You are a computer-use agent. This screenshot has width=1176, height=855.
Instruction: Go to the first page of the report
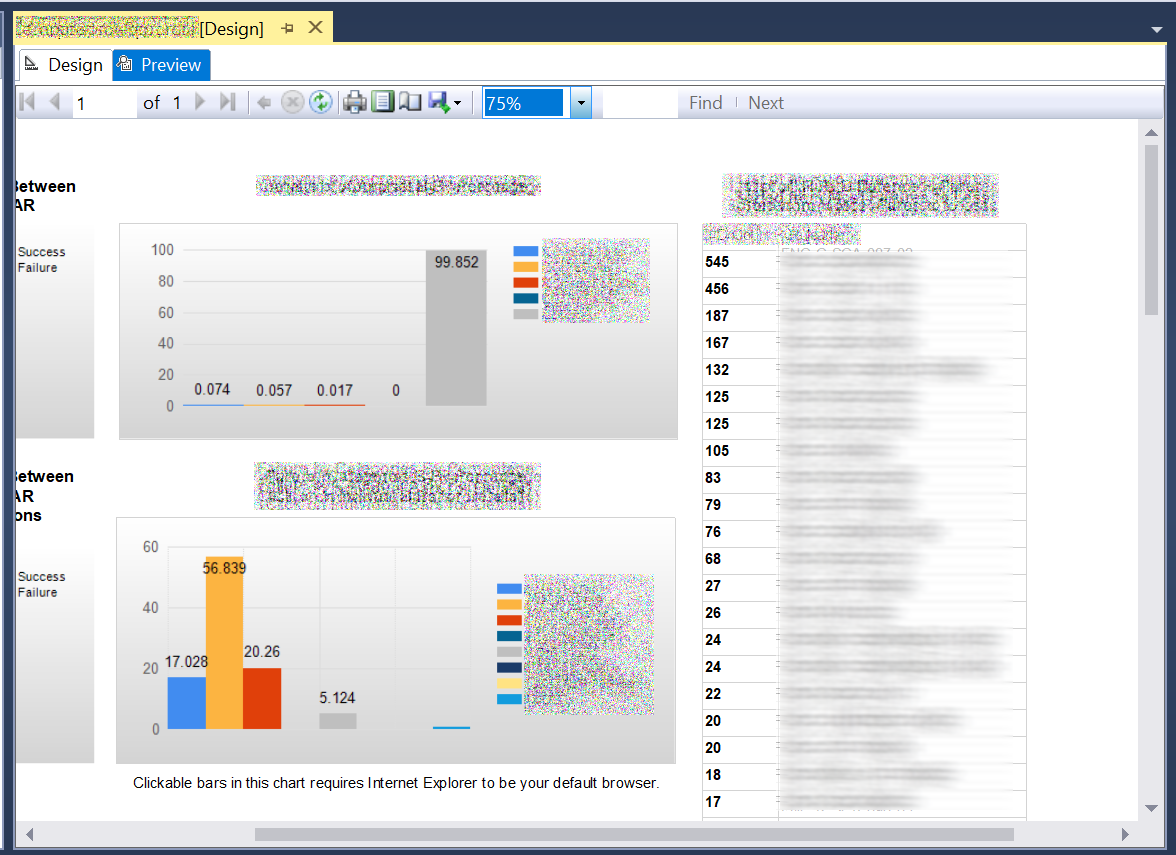(28, 102)
